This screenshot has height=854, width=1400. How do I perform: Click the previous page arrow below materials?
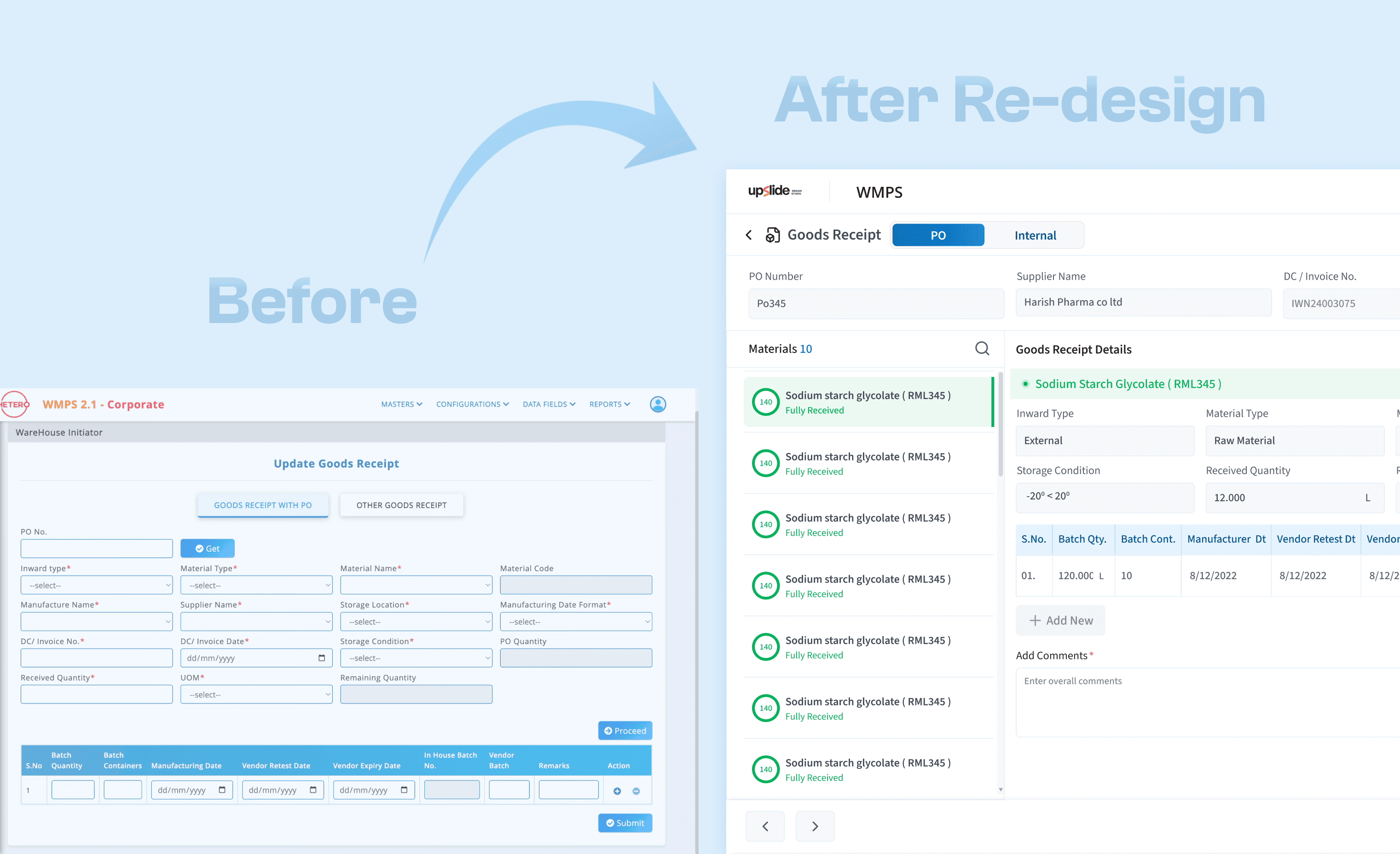pos(765,826)
